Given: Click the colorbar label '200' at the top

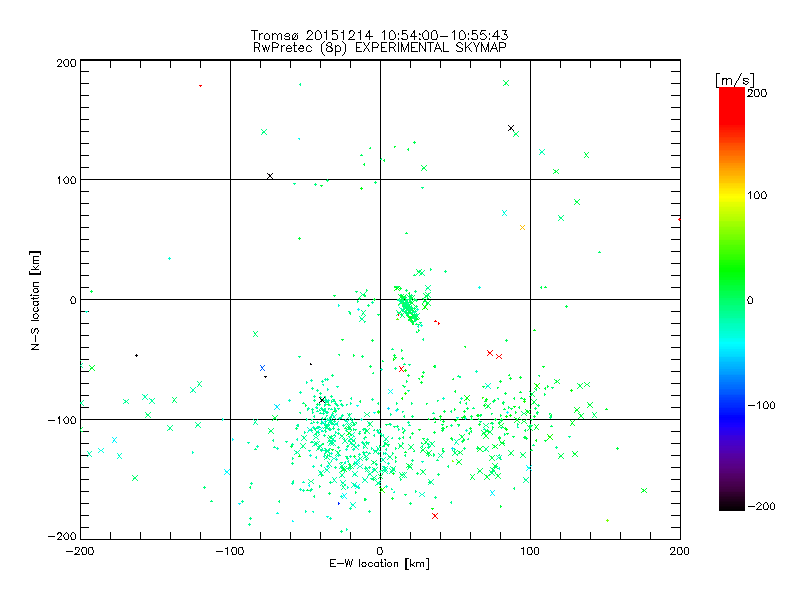Looking at the screenshot, I should pos(757,93).
